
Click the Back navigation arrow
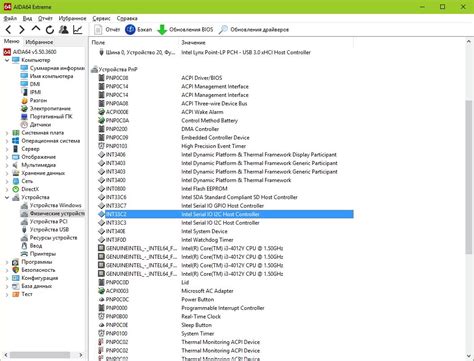[9, 30]
